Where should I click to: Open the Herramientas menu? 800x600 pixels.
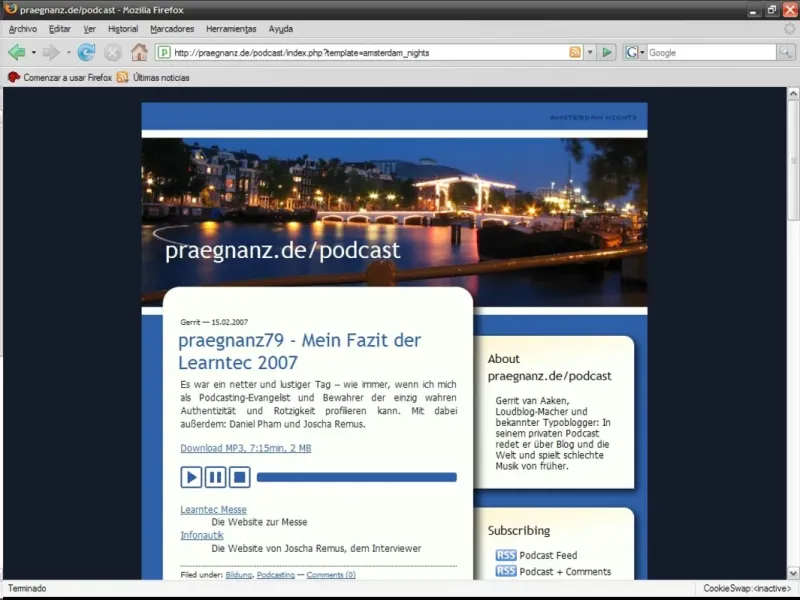pyautogui.click(x=231, y=29)
